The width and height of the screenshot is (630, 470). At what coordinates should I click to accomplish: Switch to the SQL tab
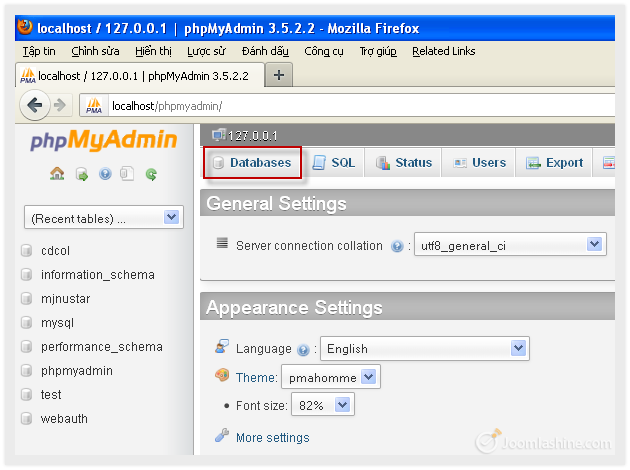333,163
